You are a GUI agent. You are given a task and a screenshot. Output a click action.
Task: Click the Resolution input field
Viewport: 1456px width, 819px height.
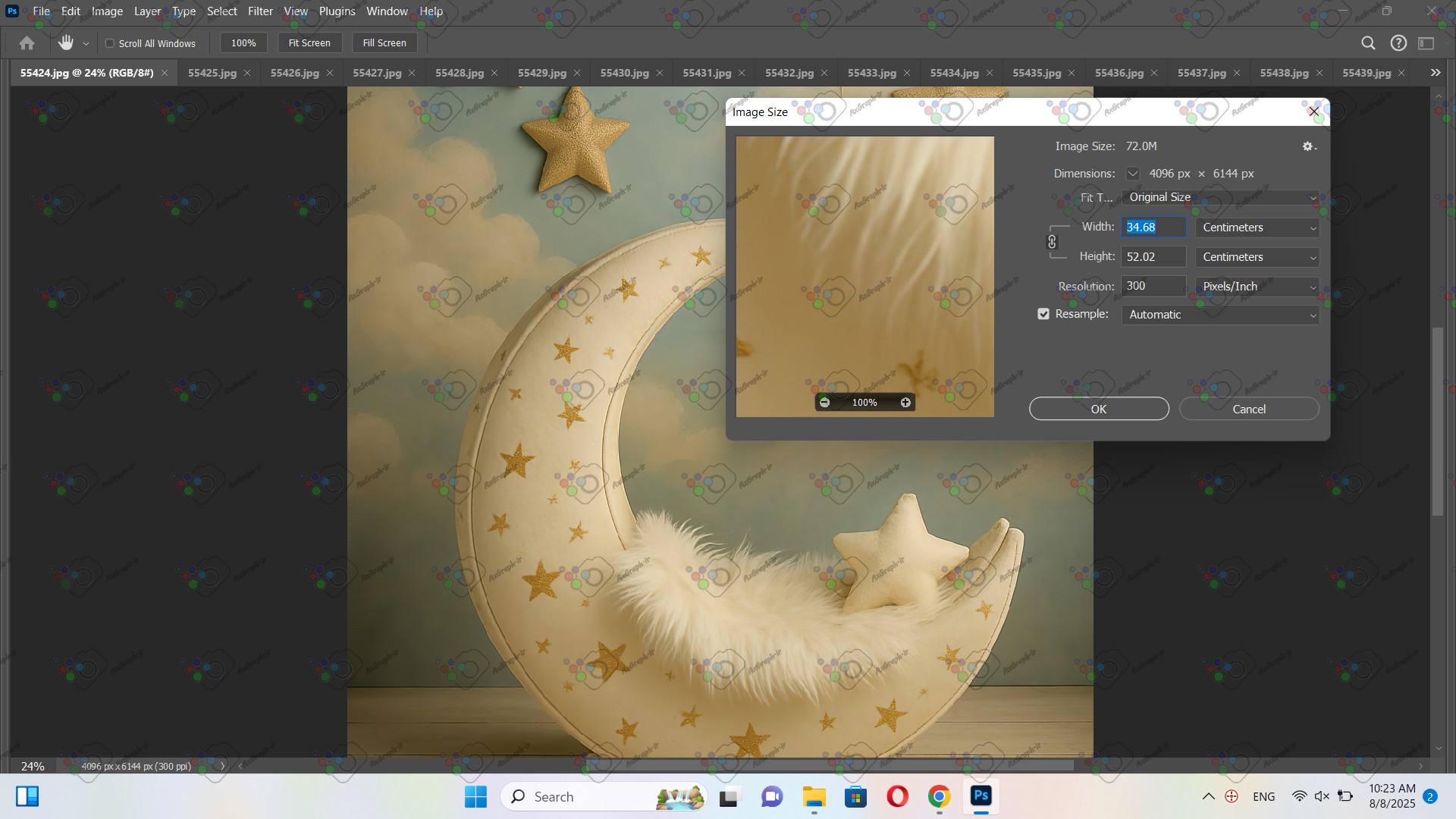(x=1153, y=286)
